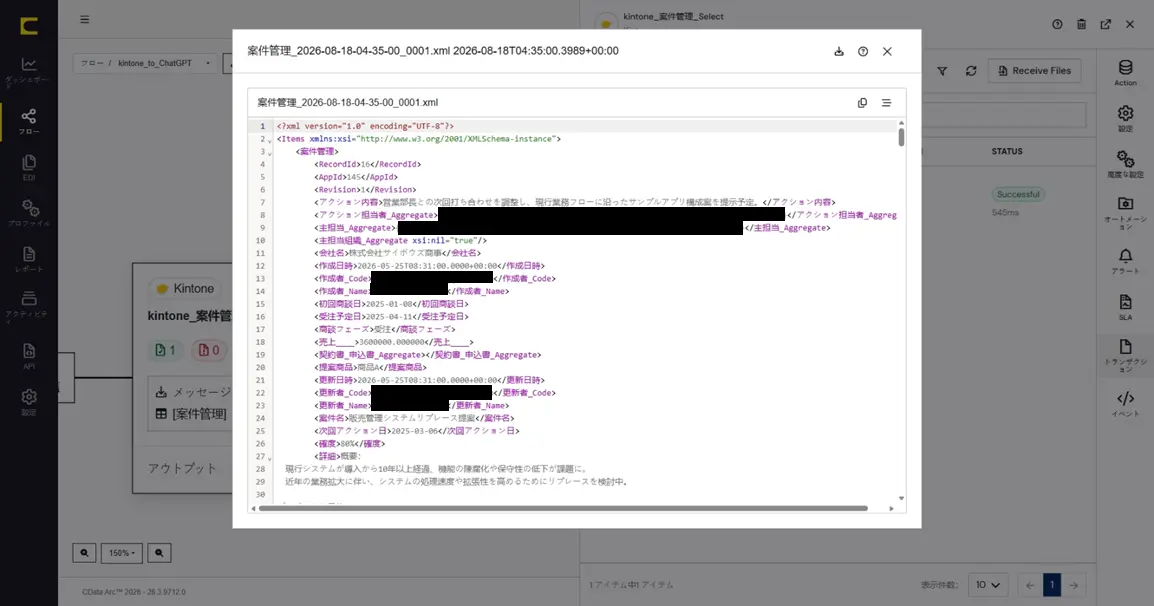Open プロファイル in the left sidebar
Screen dimensions: 1154x606
(x=29, y=214)
